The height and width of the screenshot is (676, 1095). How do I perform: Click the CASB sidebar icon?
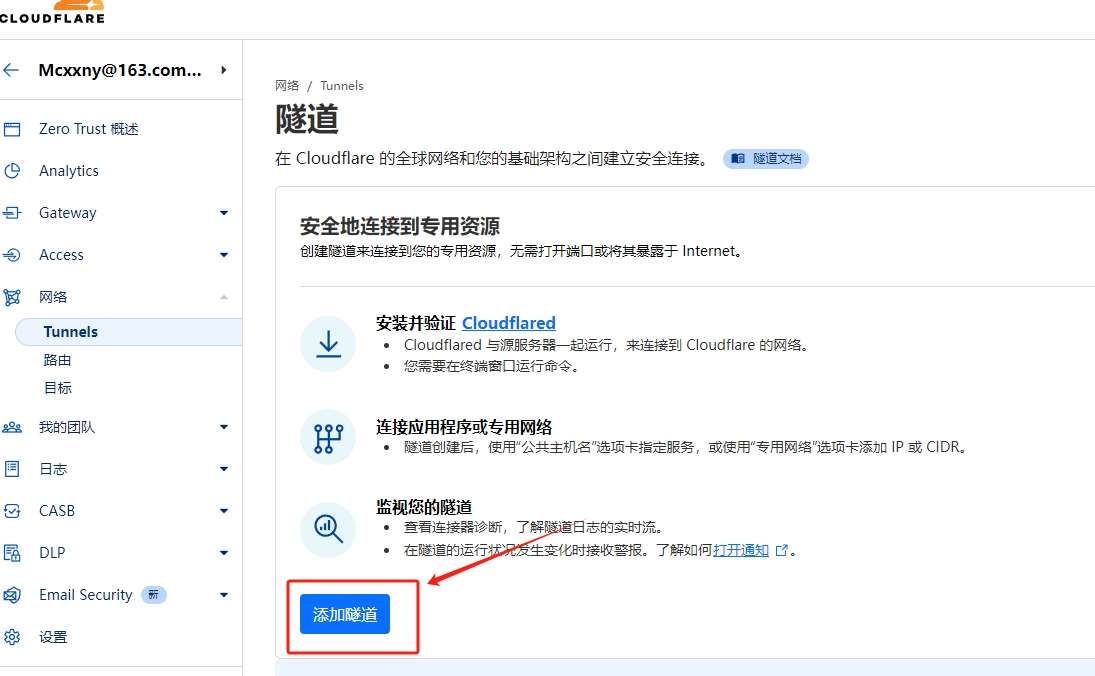tap(12, 511)
